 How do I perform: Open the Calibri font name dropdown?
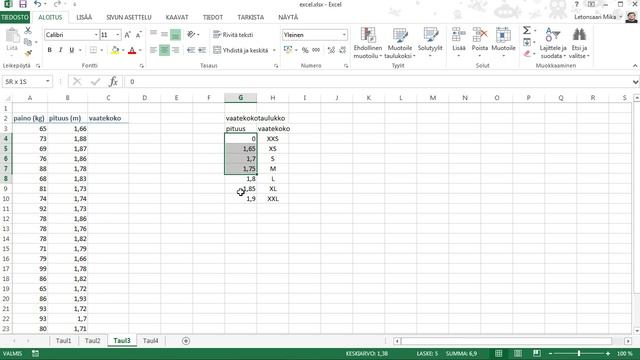coord(96,35)
